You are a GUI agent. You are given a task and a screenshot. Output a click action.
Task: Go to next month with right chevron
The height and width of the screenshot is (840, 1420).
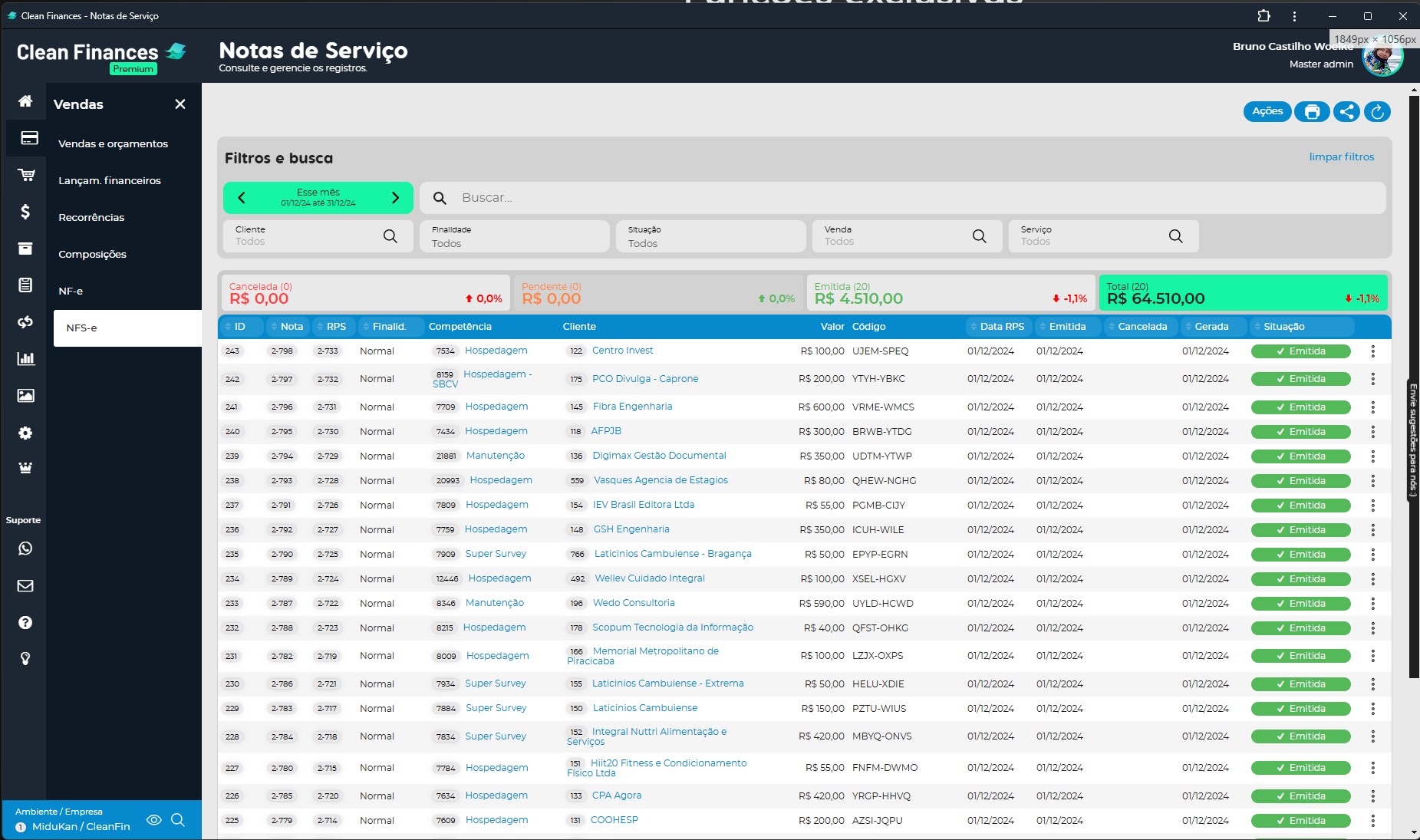[396, 198]
